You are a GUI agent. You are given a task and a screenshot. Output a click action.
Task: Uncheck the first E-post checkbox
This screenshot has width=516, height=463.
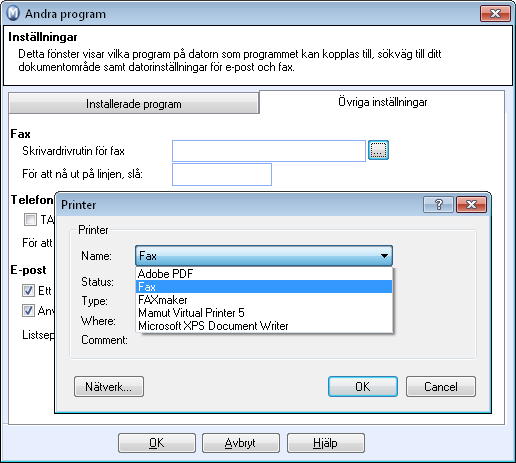click(28, 290)
